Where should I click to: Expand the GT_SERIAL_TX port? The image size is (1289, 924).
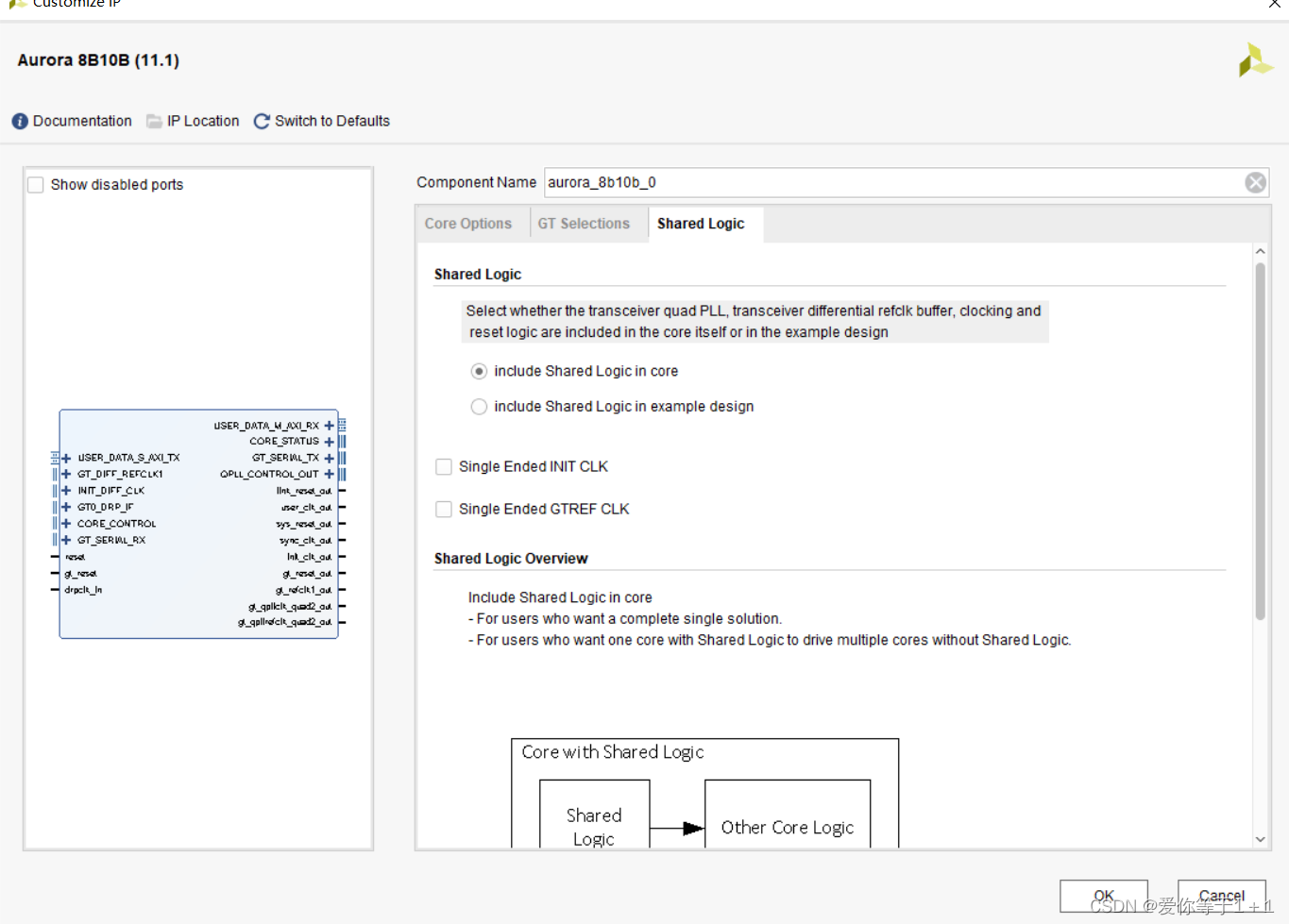pos(329,458)
